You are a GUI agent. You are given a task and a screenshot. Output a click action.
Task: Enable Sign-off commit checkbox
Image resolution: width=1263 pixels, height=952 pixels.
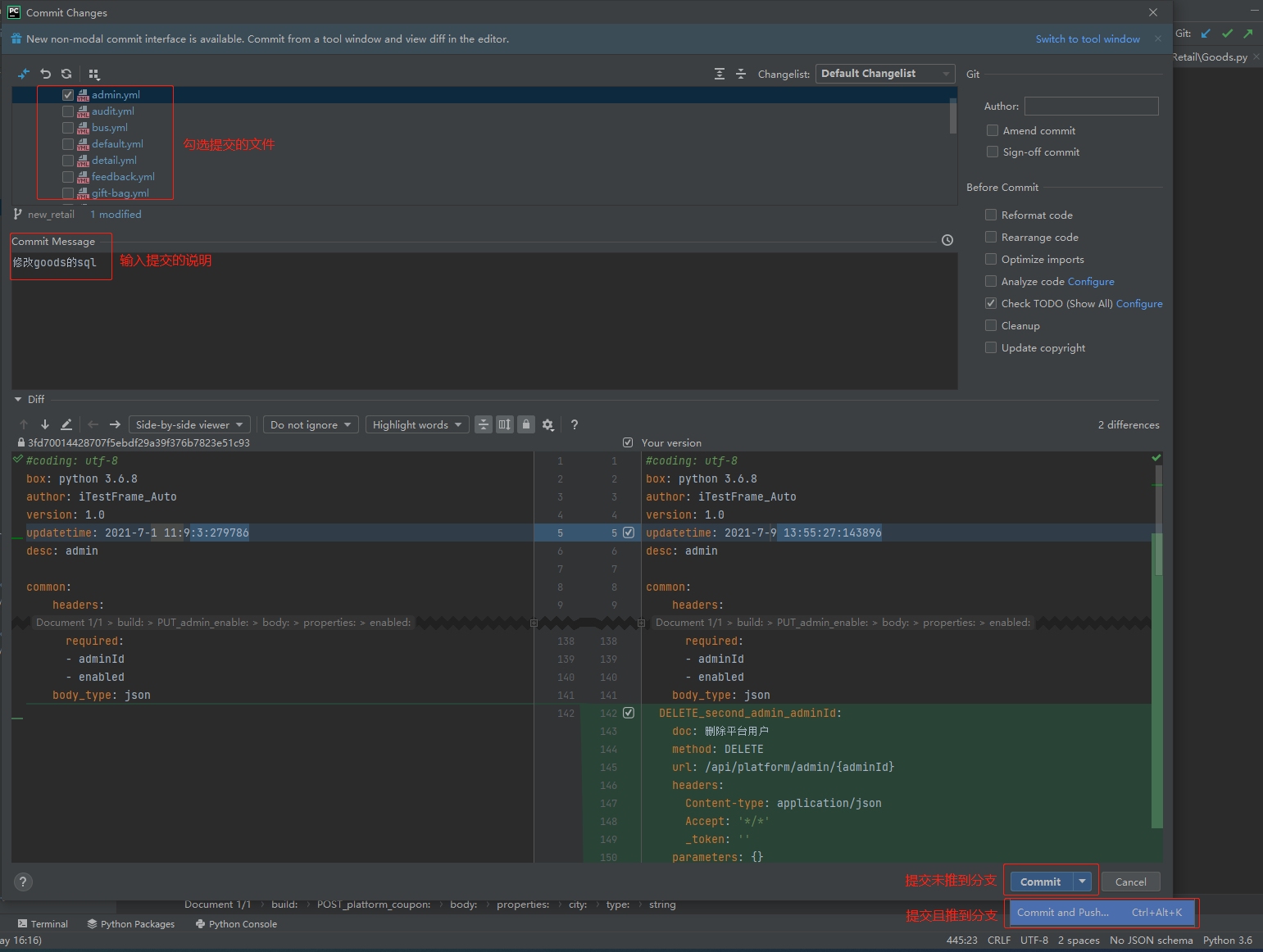993,152
